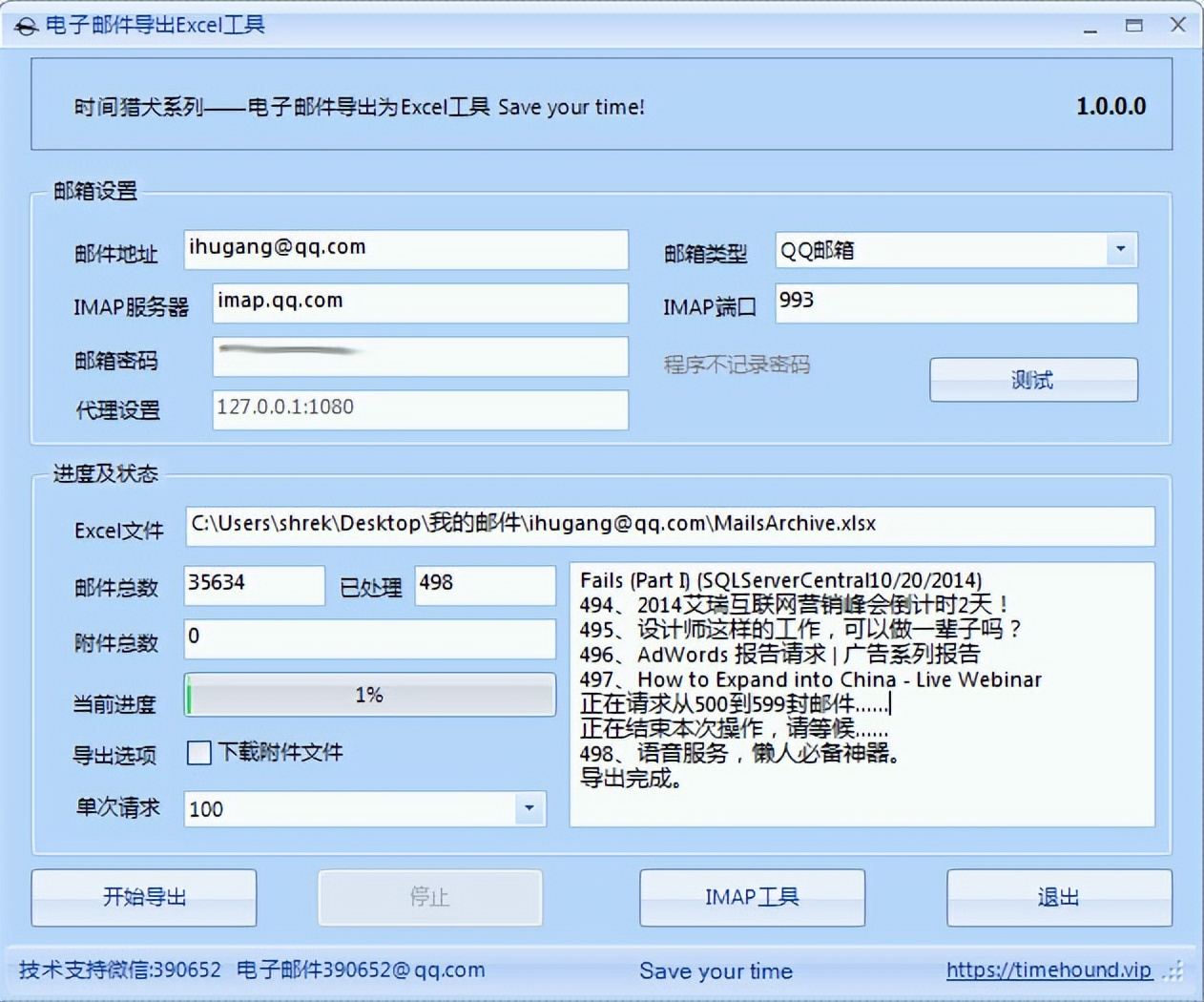Click the 停止 button
The width and height of the screenshot is (1204, 1002).
pos(430,897)
